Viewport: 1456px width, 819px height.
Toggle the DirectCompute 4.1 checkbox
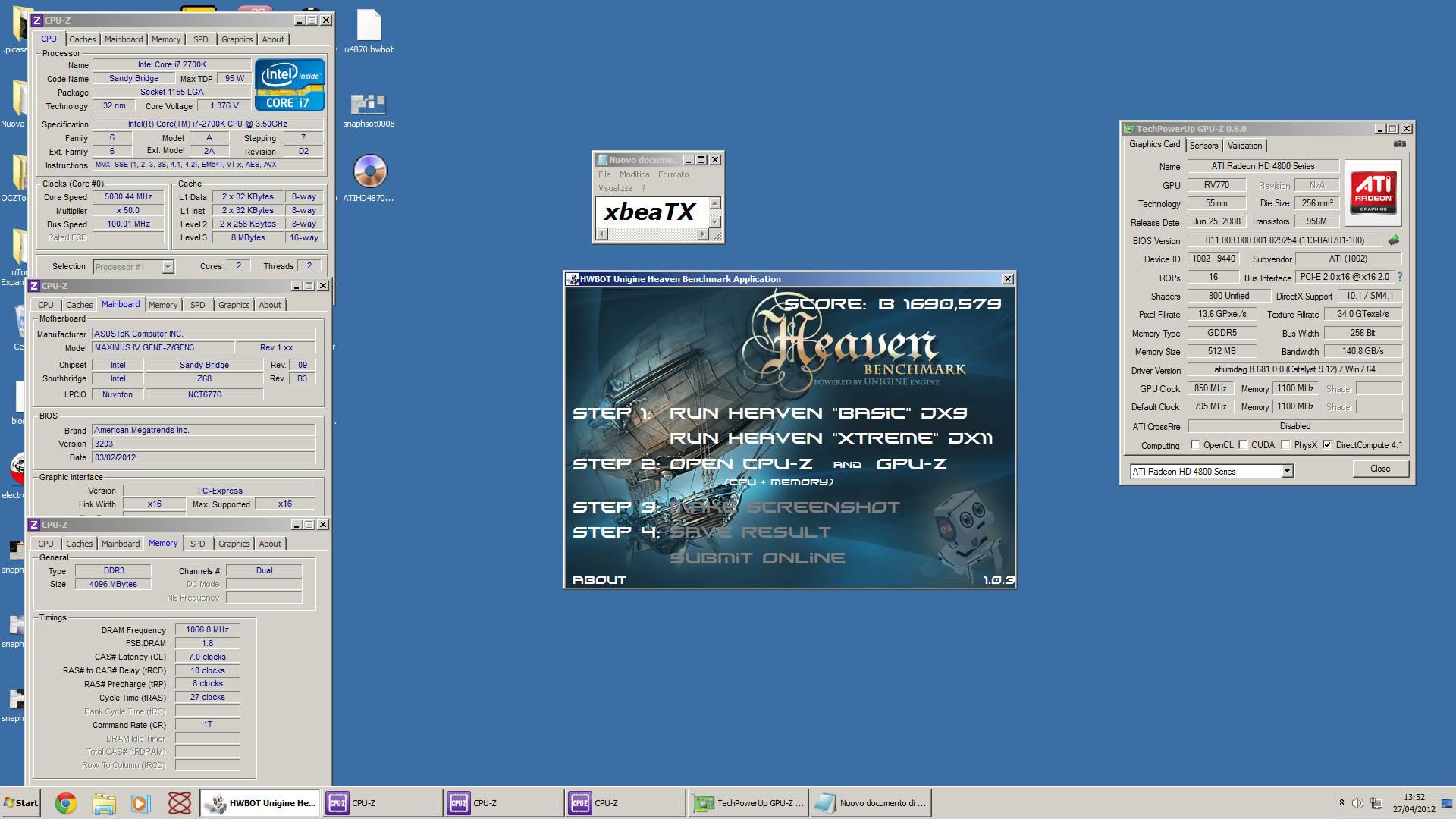(1327, 445)
